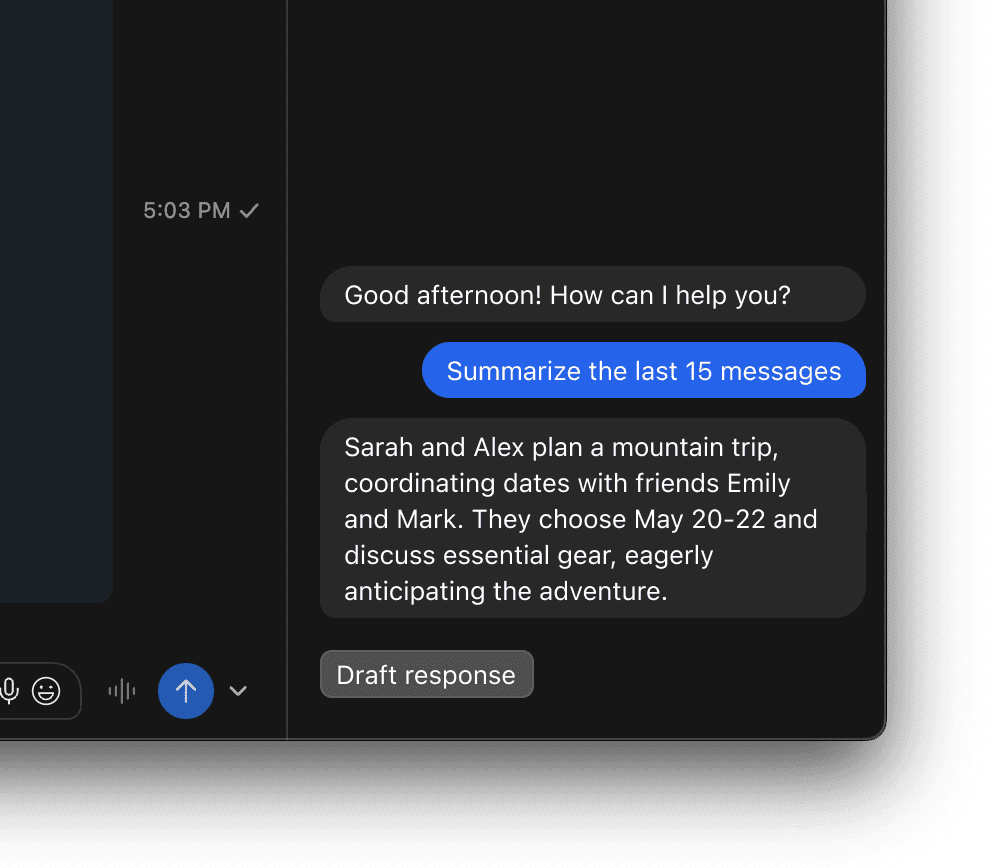Viewport: 1008px width, 868px height.
Task: Start voice mode with the waveform icon
Action: tap(122, 691)
